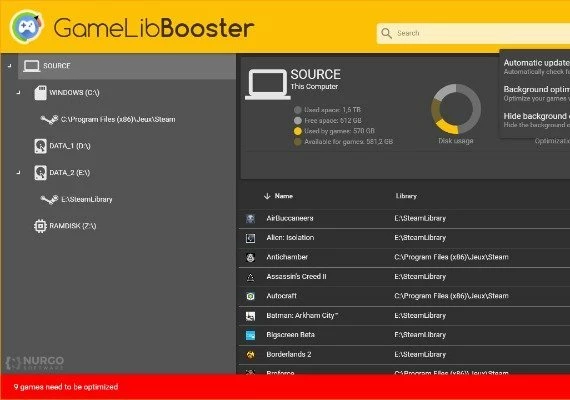Open the Automatic update option
The height and width of the screenshot is (400, 570).
pos(537,67)
